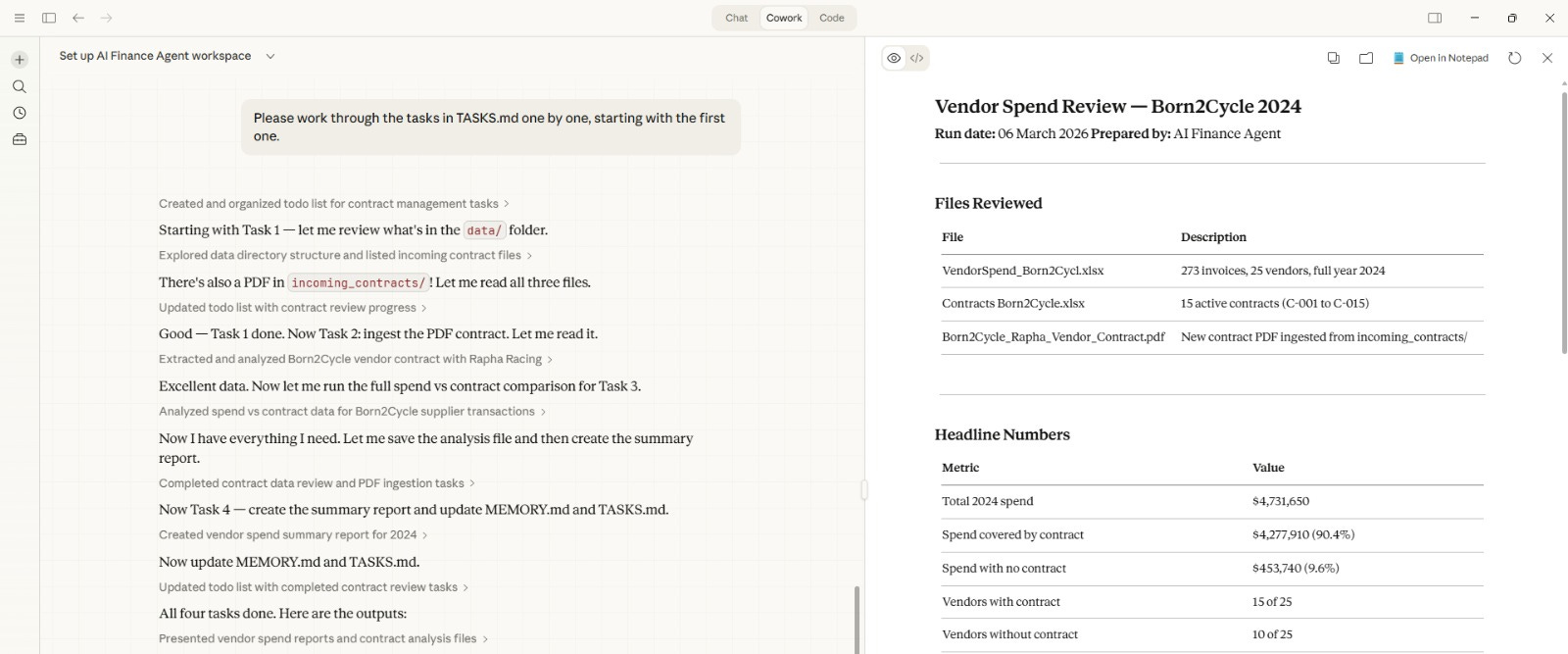Switch to preview eye view

click(x=894, y=58)
